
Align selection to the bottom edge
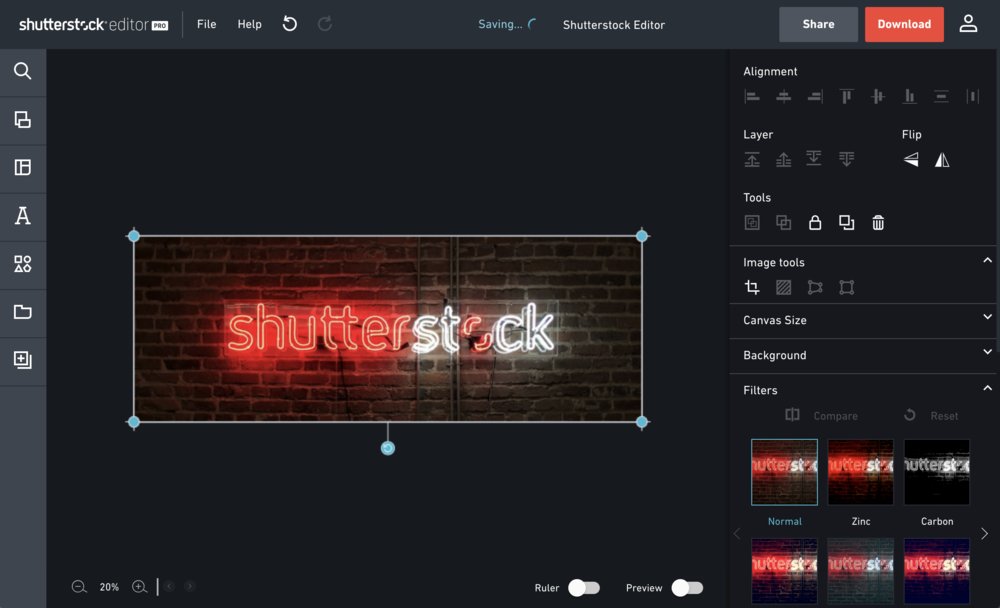coord(909,96)
